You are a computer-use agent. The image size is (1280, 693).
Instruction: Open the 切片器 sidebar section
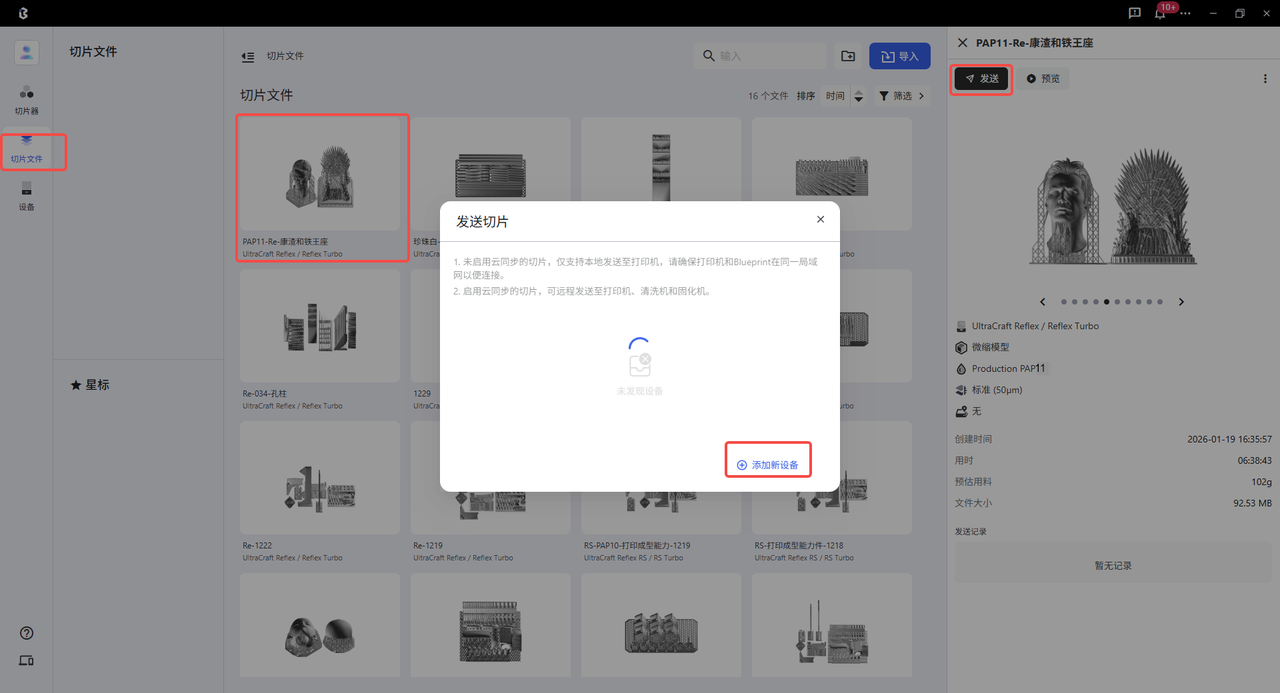click(x=27, y=100)
